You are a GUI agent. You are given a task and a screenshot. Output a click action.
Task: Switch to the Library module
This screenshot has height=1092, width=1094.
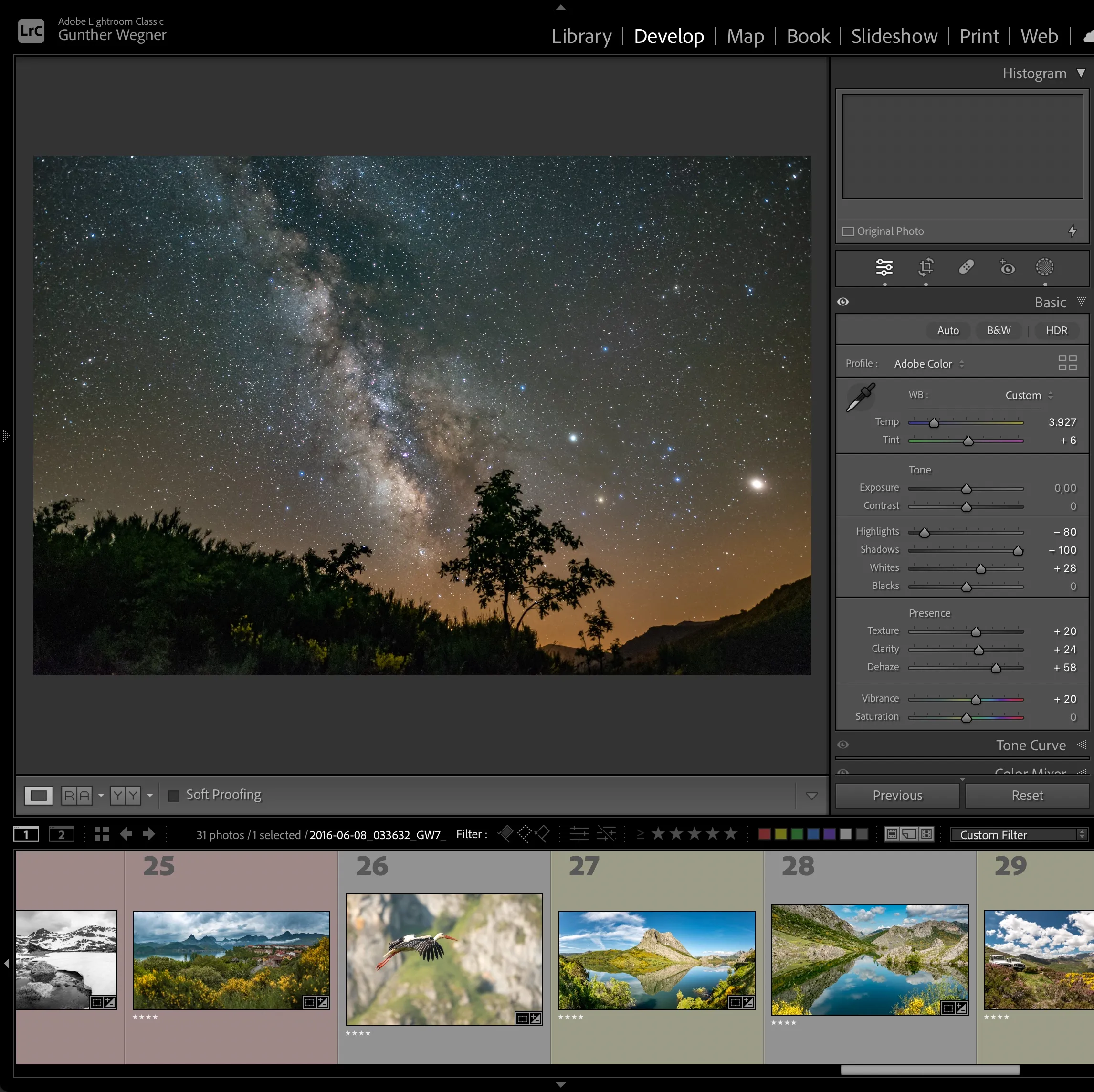point(581,36)
